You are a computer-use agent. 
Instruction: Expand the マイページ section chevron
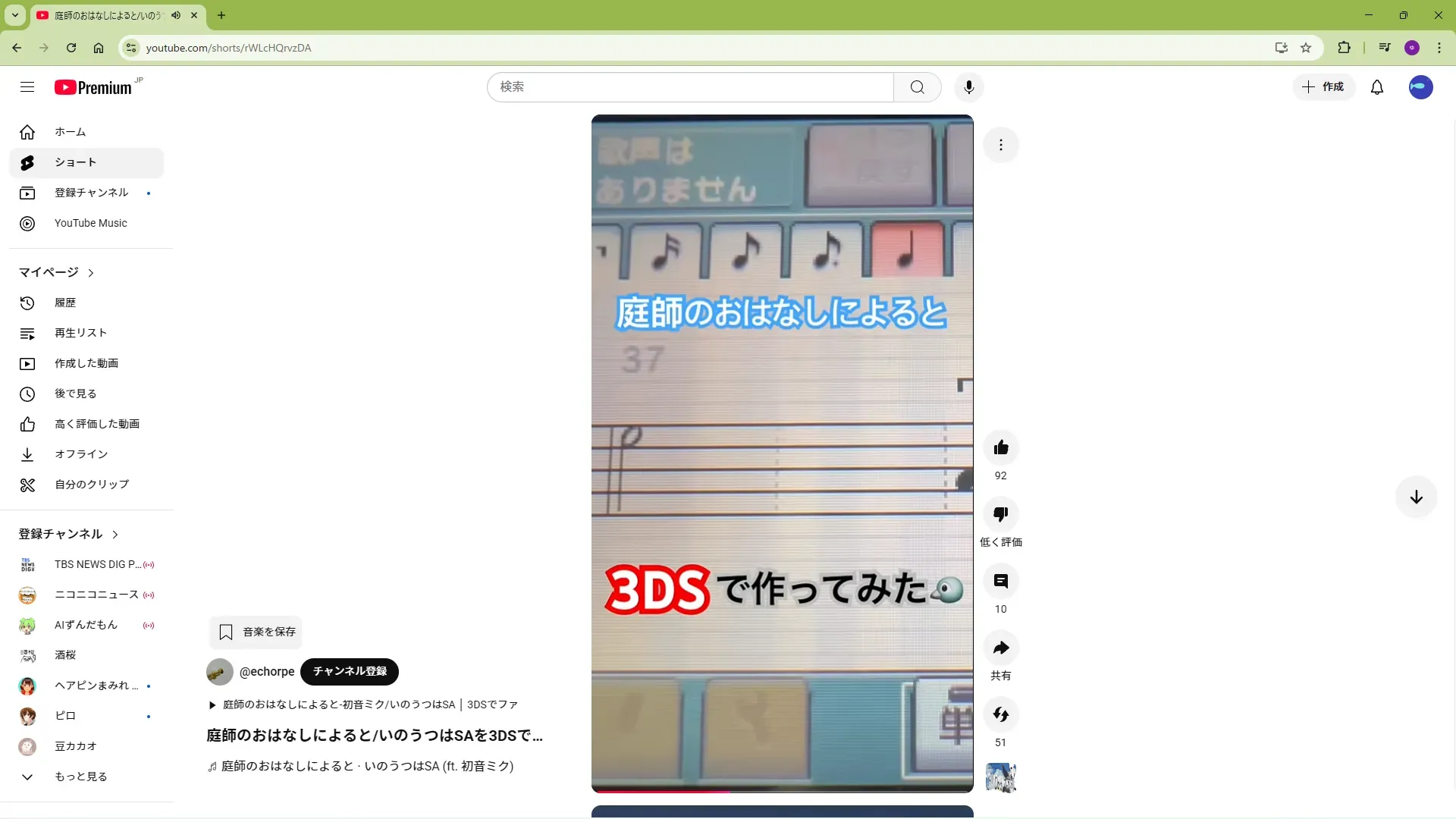91,273
